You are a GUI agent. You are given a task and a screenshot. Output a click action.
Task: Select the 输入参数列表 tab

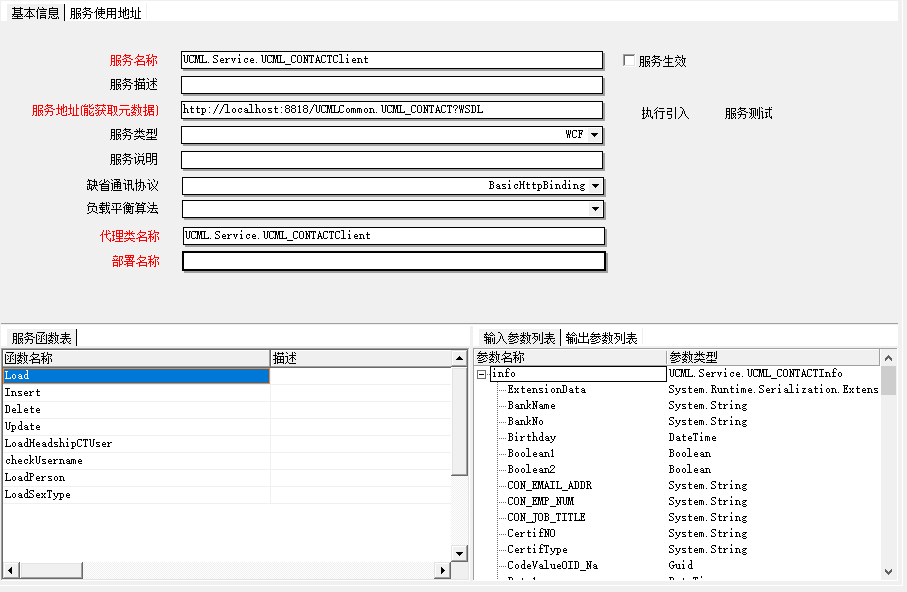(522, 337)
